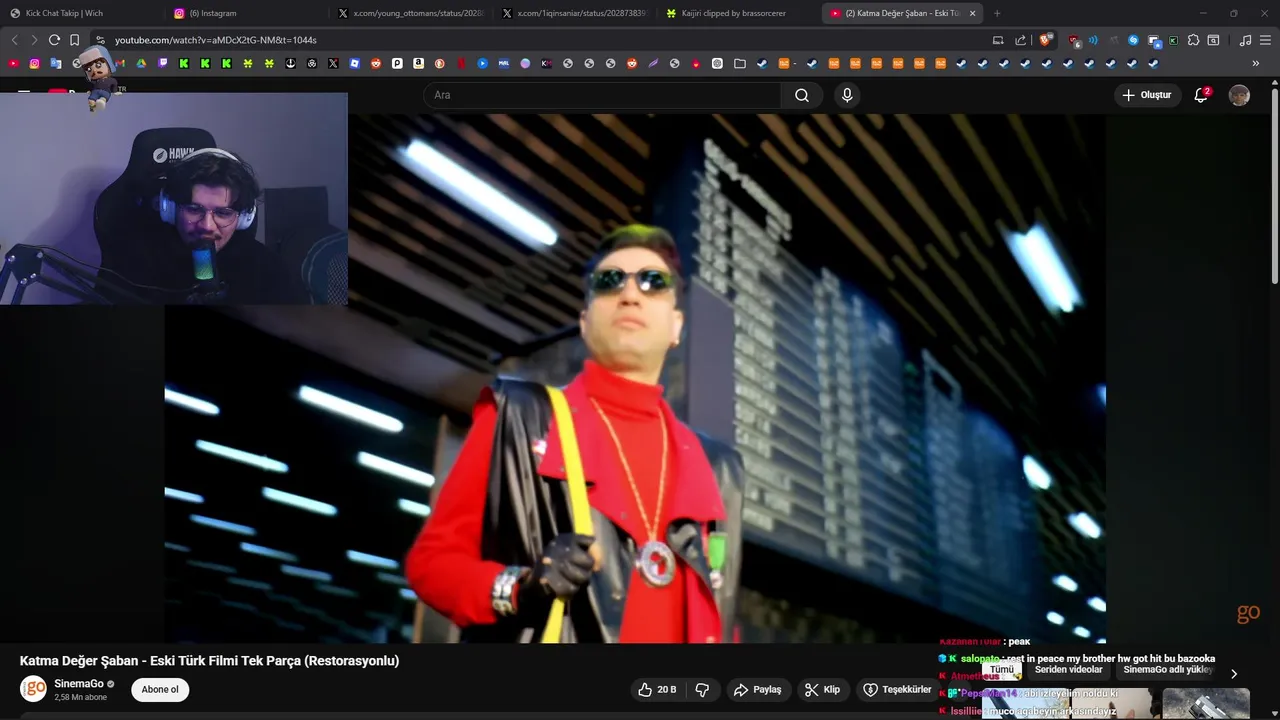The height and width of the screenshot is (720, 1280).
Task: Open the X bookmark in bookmarks bar
Action: (x=333, y=63)
